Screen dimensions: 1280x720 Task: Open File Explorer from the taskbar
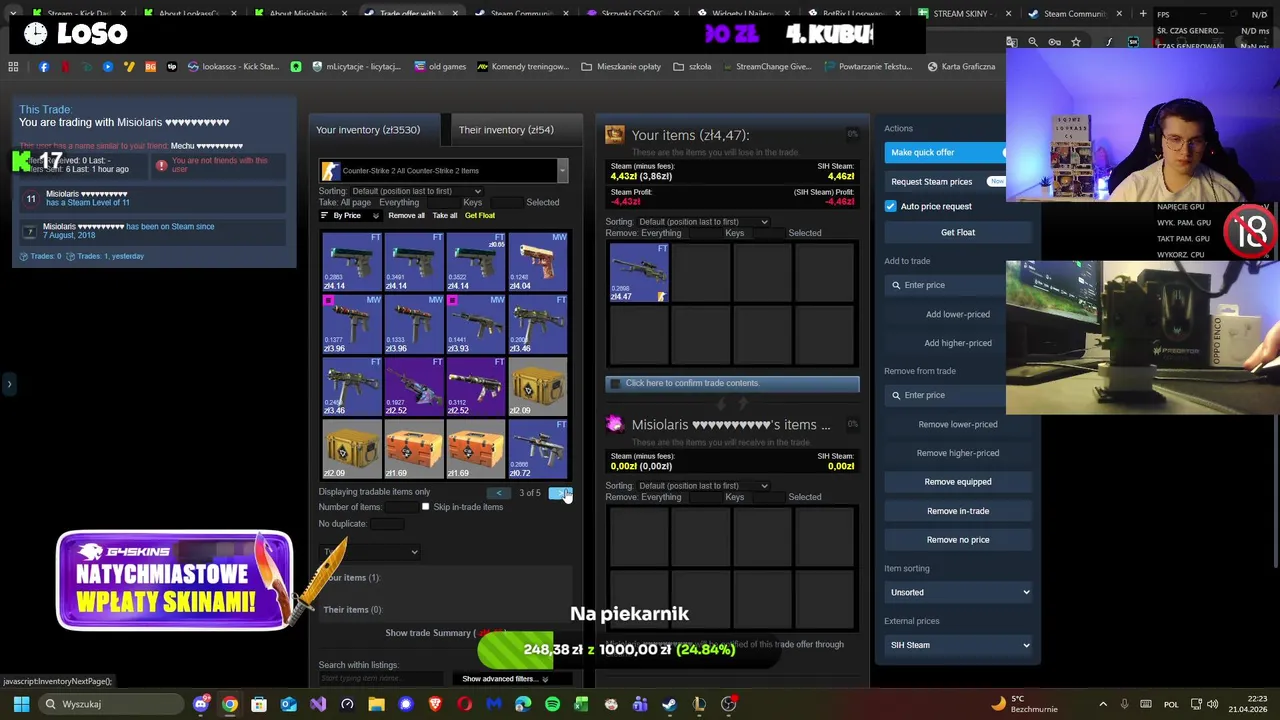(376, 704)
